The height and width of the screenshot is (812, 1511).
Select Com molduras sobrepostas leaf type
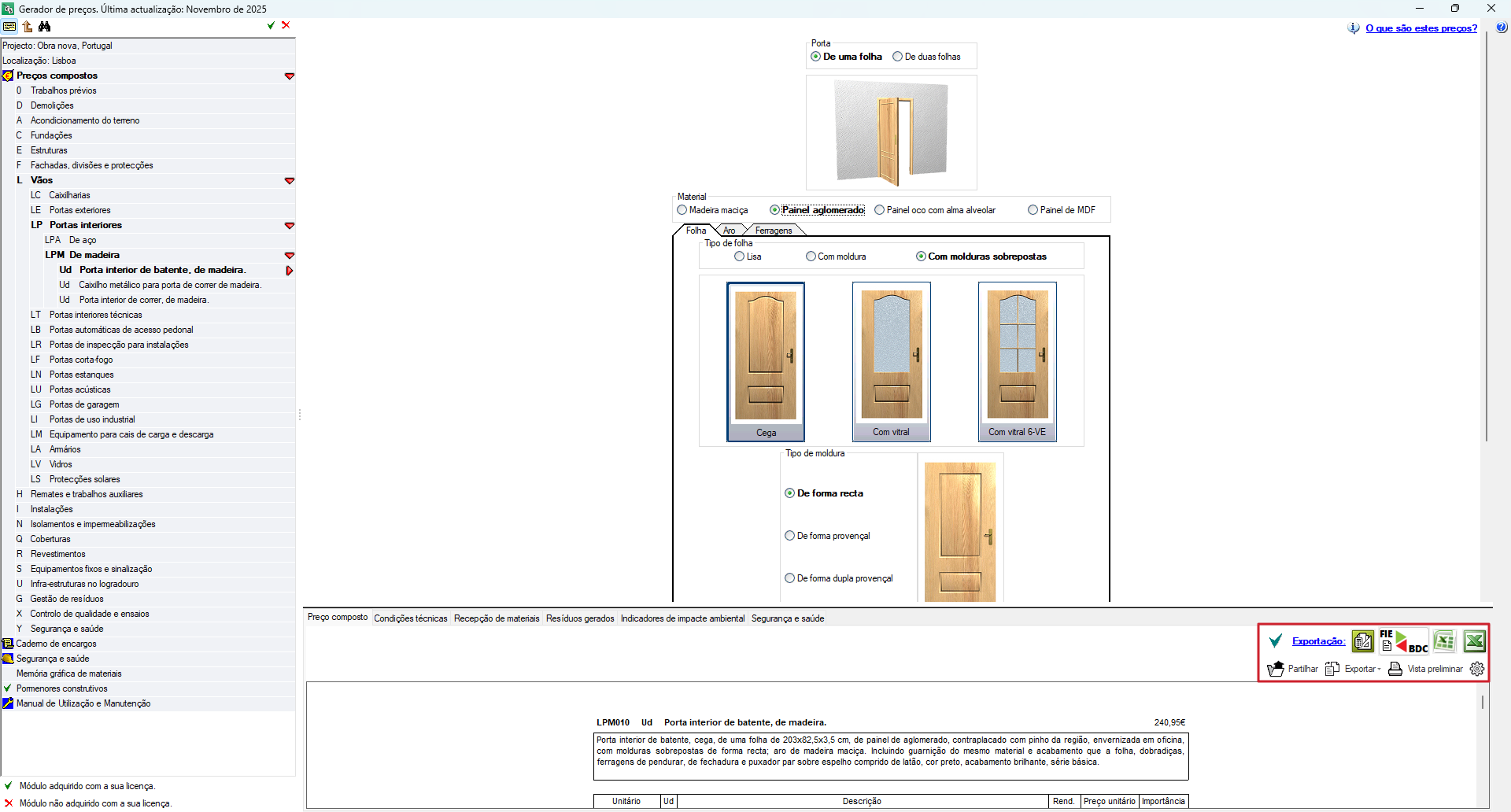pyautogui.click(x=922, y=257)
